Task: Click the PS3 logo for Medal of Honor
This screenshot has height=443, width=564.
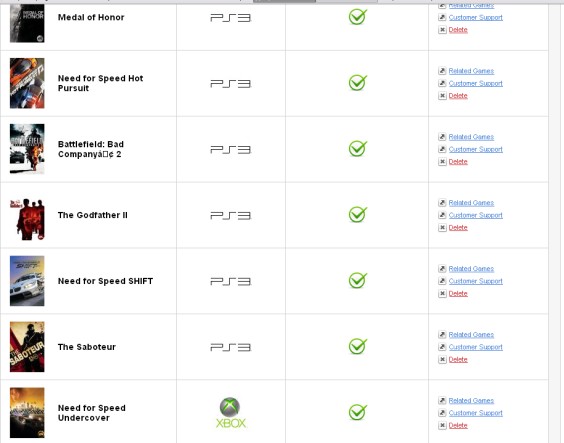Action: point(231,18)
